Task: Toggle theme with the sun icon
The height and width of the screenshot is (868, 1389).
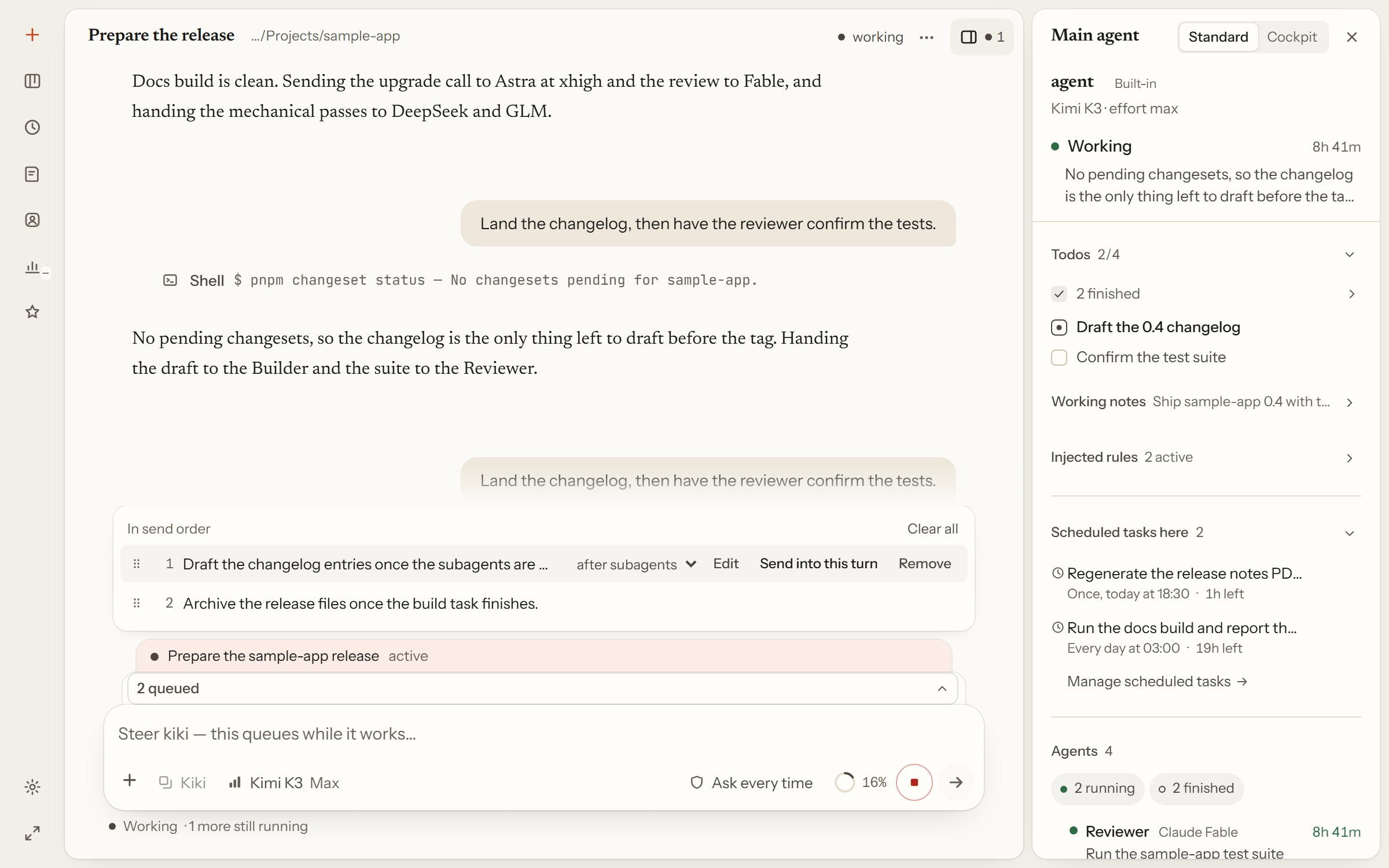Action: coord(32,787)
